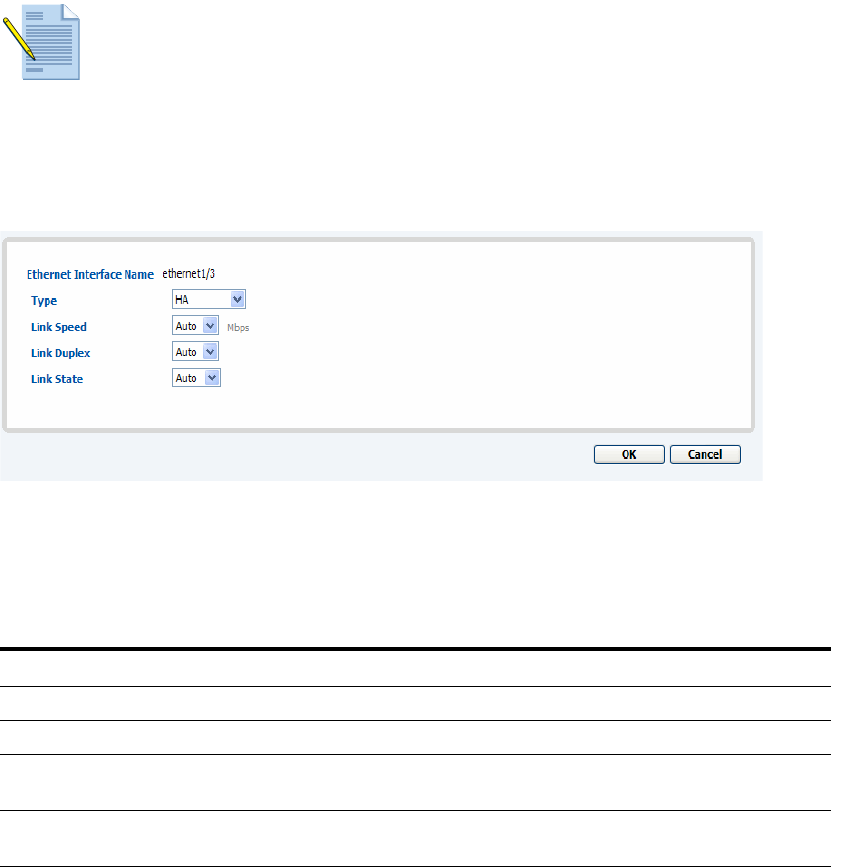
Task: Click the Type field label
Action: 44,301
